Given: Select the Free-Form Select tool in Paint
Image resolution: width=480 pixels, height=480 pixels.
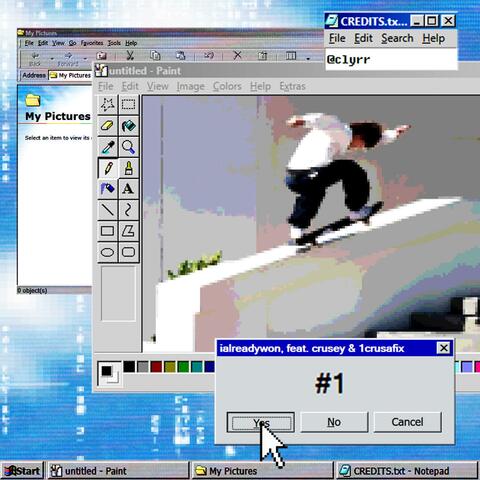Looking at the screenshot, I should (108, 105).
